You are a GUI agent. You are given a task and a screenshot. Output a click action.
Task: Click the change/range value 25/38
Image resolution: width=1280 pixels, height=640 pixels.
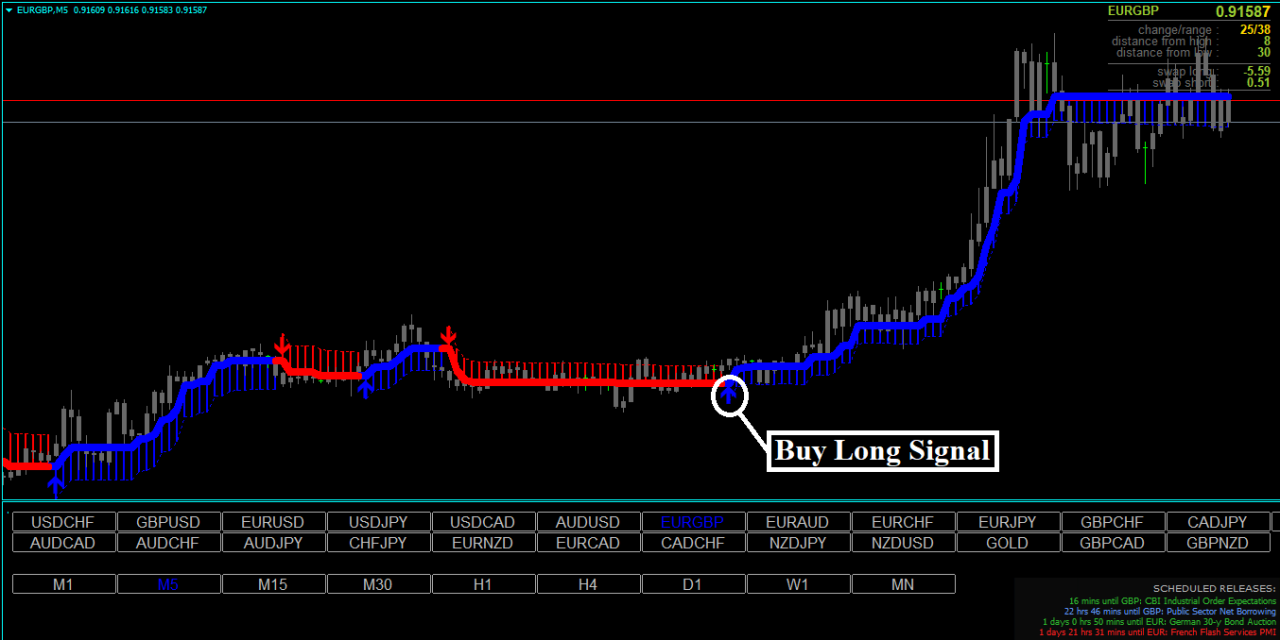pos(1255,30)
